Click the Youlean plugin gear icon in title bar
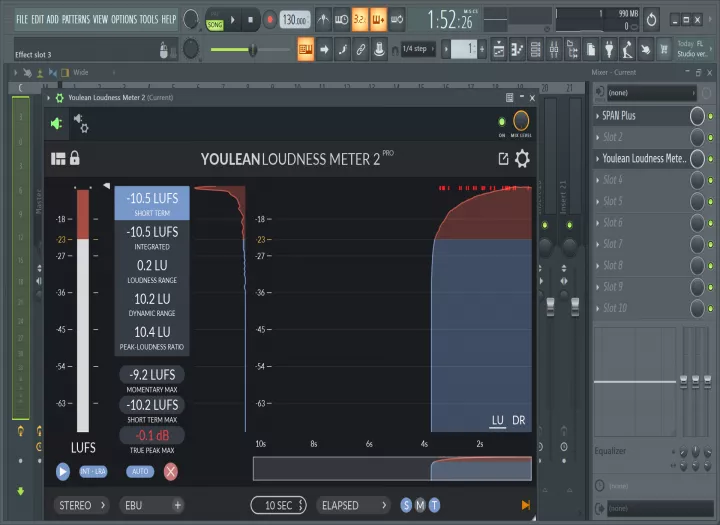Viewport: 720px width, 525px height. click(x=60, y=97)
